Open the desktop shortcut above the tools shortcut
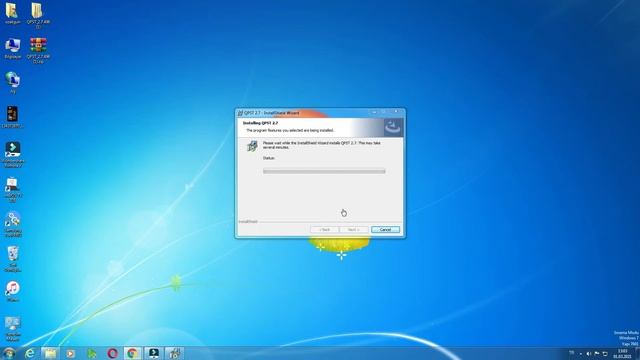640x360 pixels. (x=12, y=189)
